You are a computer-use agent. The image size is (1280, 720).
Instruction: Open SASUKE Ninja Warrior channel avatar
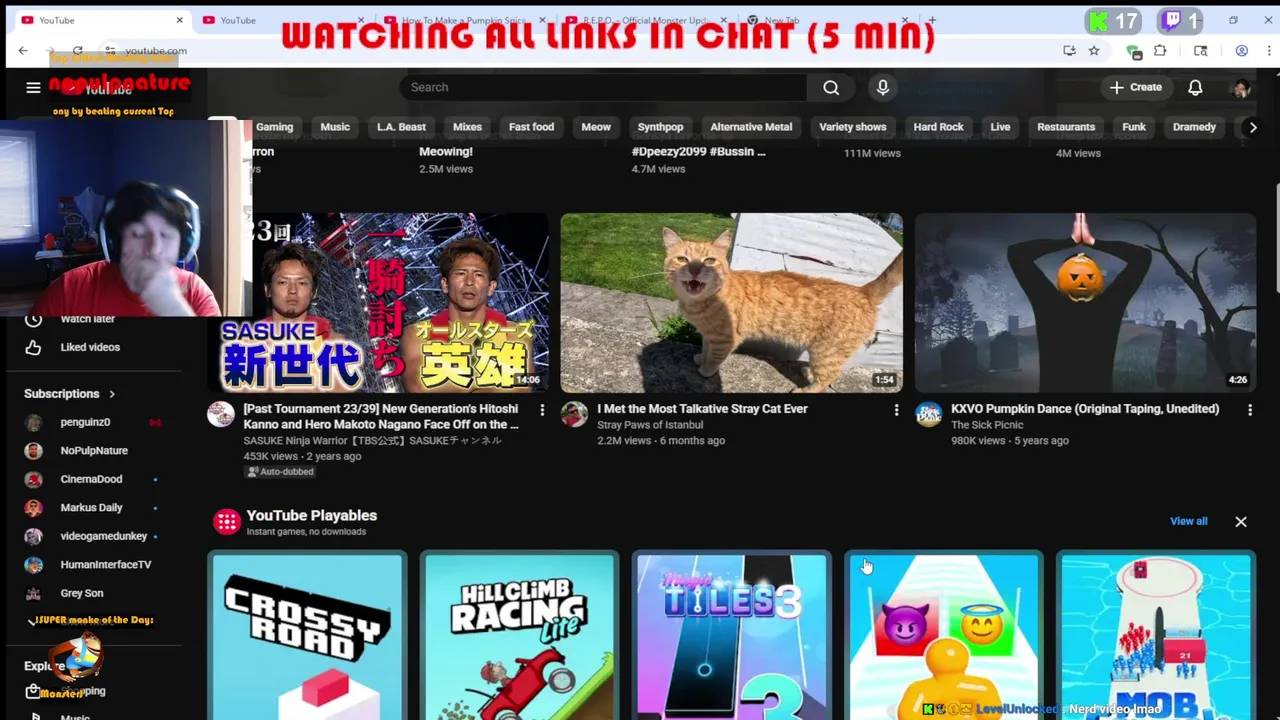pyautogui.click(x=221, y=414)
